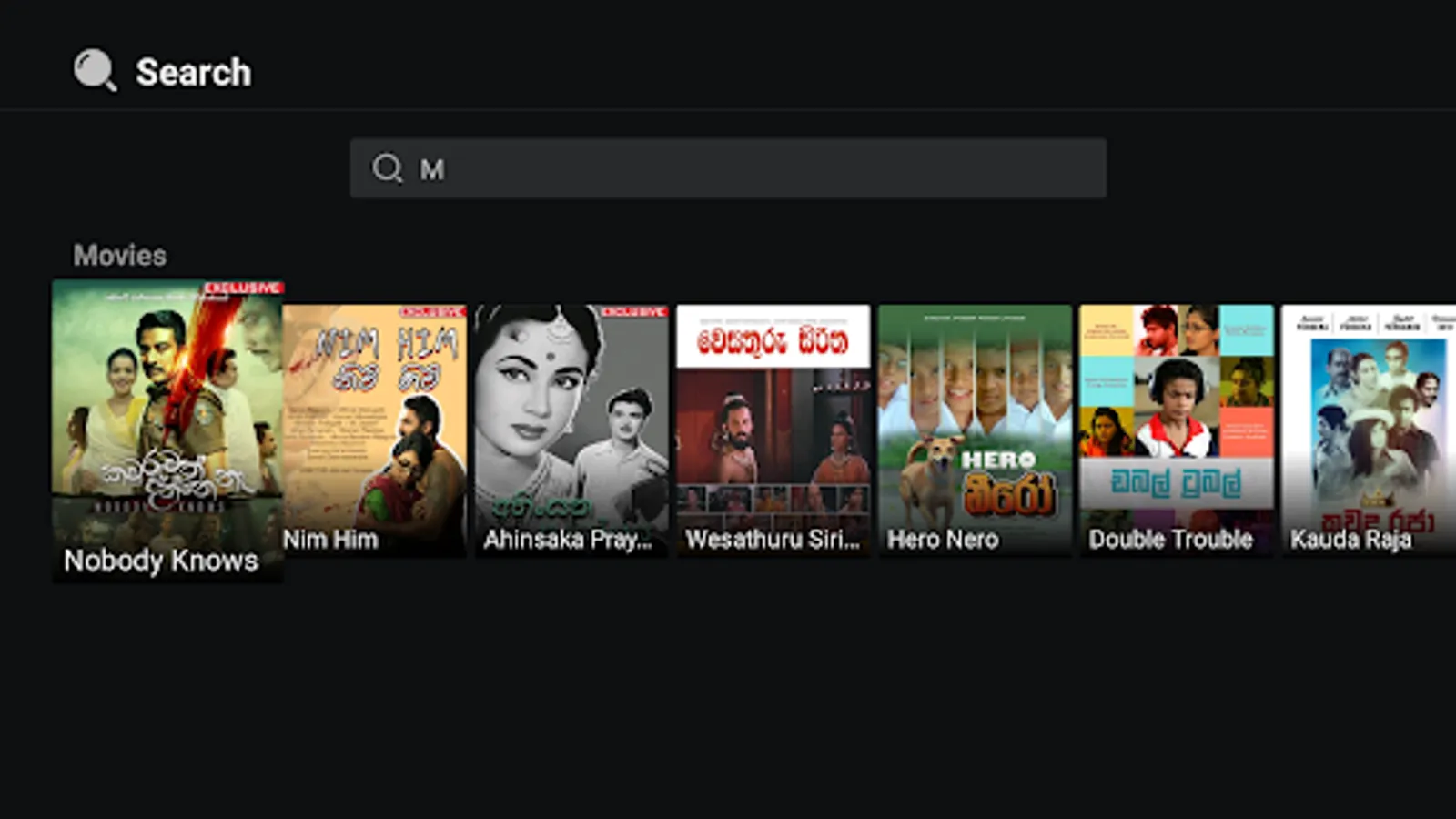The width and height of the screenshot is (1456, 819).
Task: Open the Nobody Knows movie poster
Action: tap(167, 430)
